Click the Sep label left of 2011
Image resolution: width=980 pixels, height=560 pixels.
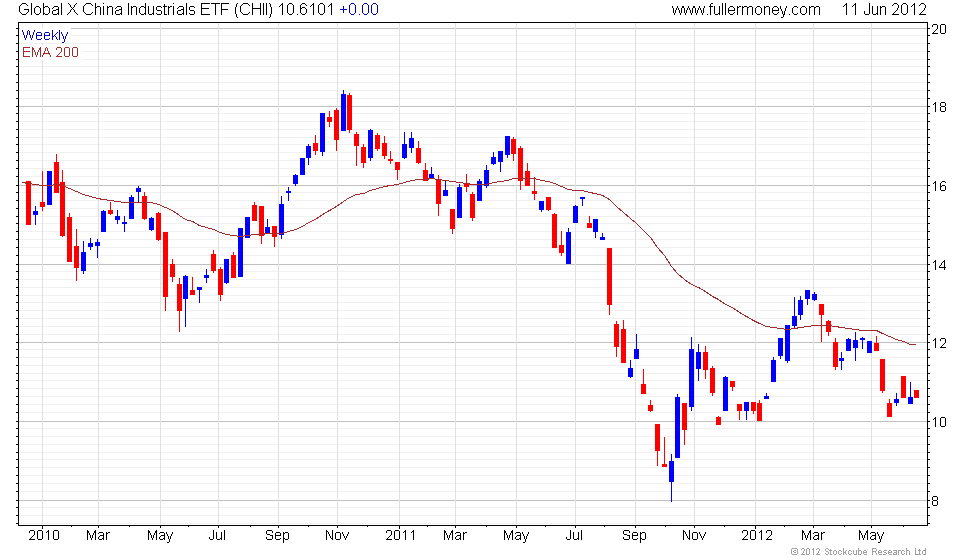coord(277,536)
